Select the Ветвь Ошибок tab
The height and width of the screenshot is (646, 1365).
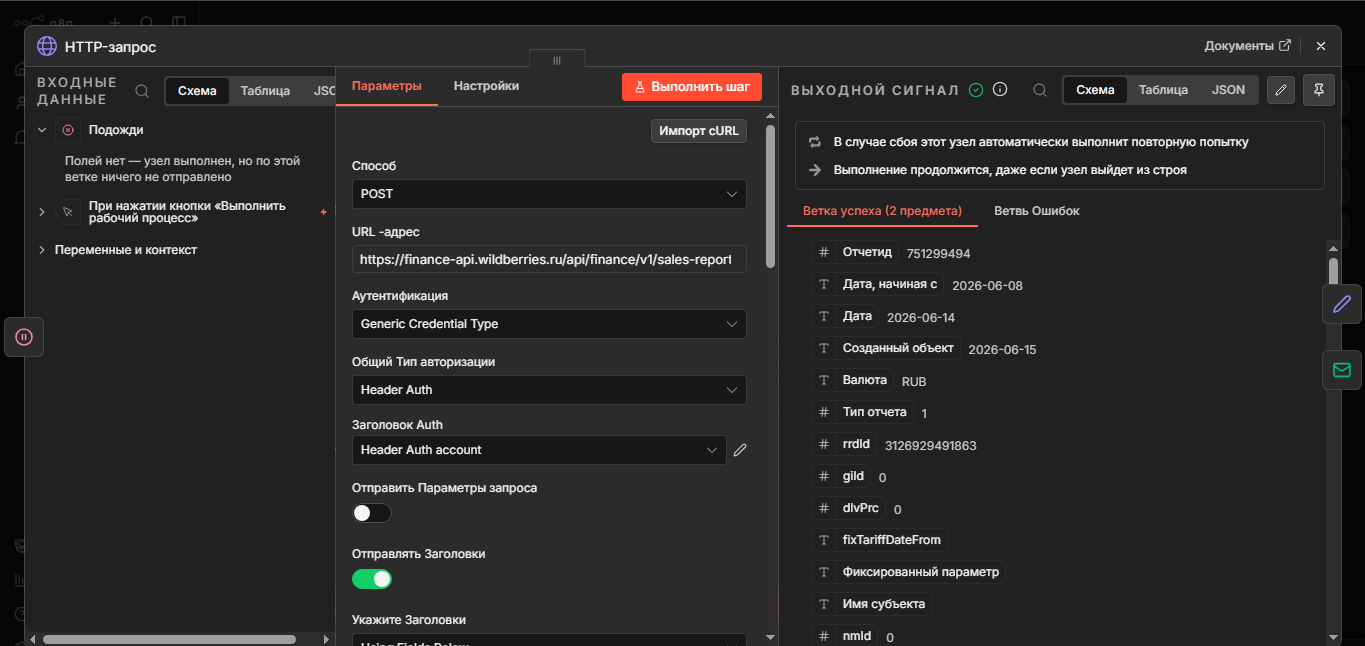click(1036, 211)
